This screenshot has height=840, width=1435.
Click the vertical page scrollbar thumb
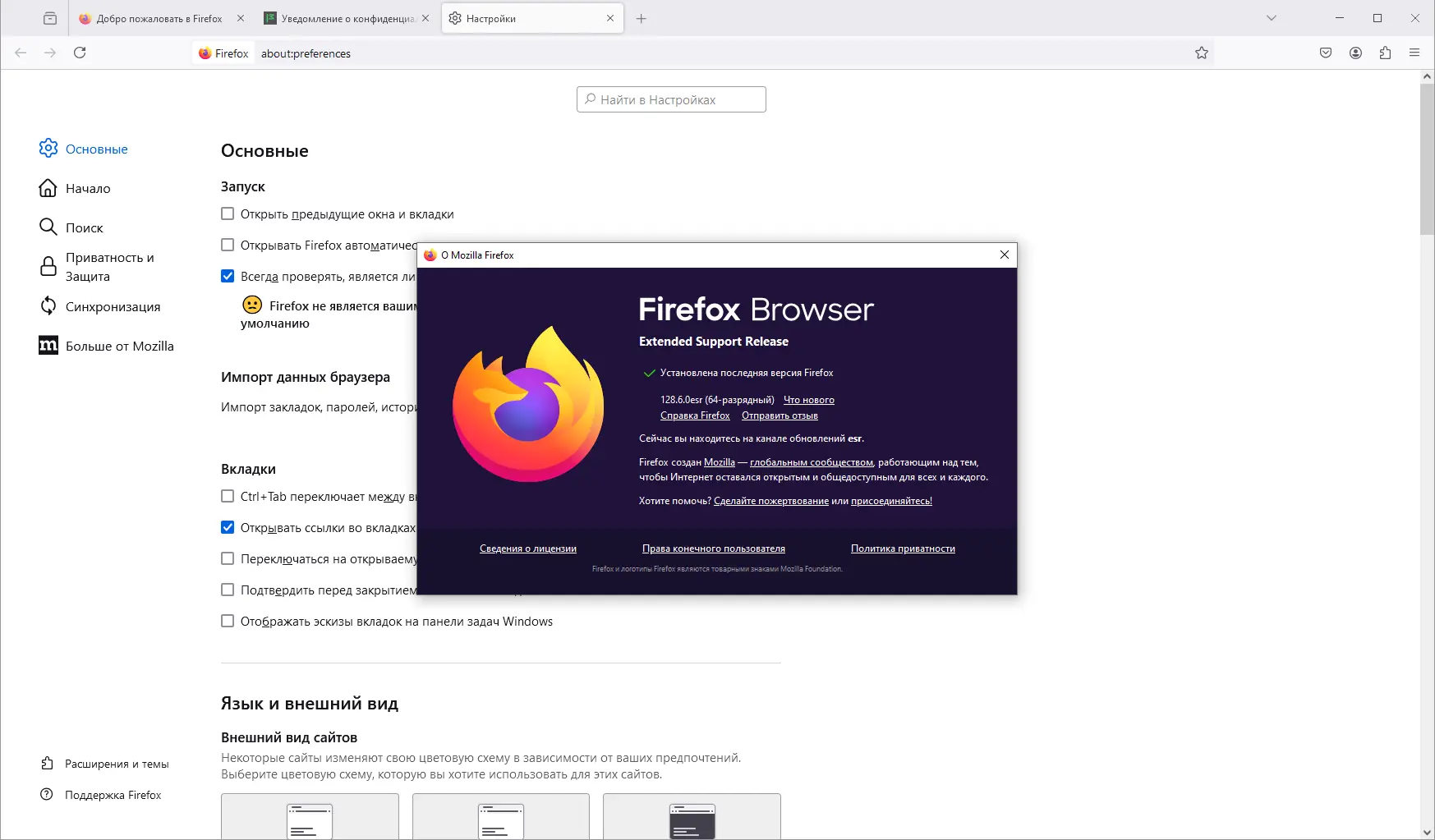coord(1427,159)
